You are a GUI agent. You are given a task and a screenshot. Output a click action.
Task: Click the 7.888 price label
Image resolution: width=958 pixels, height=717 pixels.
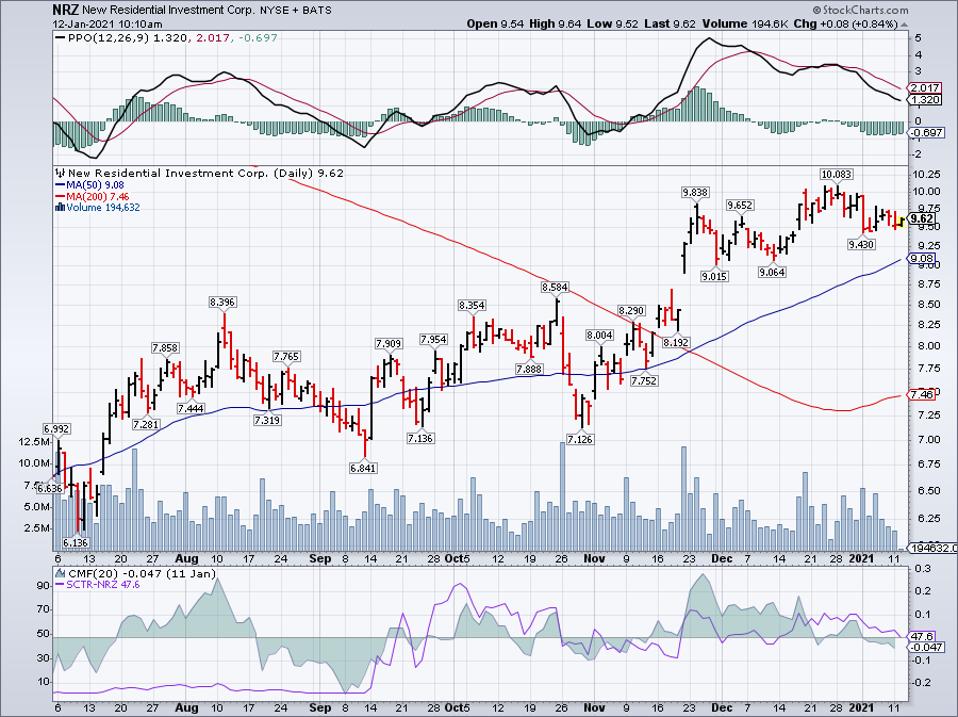coord(528,369)
